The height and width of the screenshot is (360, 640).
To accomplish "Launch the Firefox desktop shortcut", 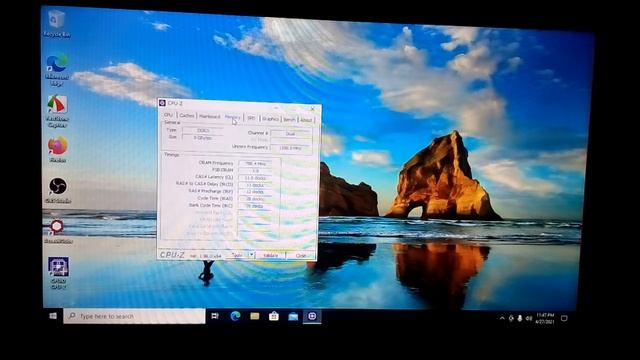I will tap(58, 150).
